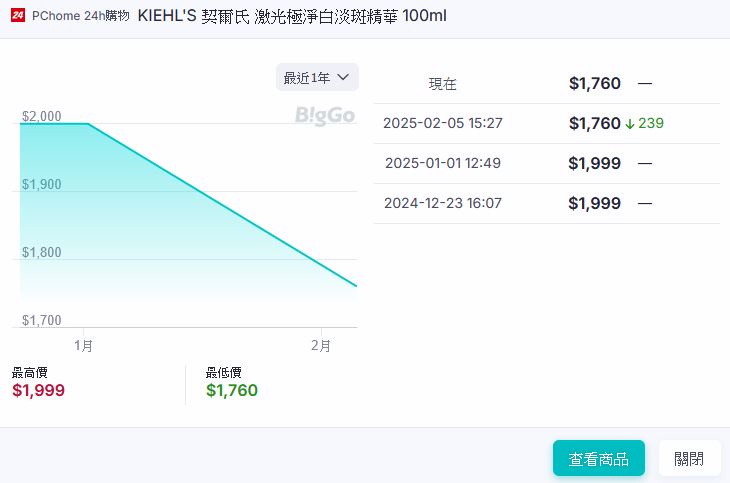730x483 pixels.
Task: Click the KIEHL'S product title text
Action: click(x=291, y=16)
